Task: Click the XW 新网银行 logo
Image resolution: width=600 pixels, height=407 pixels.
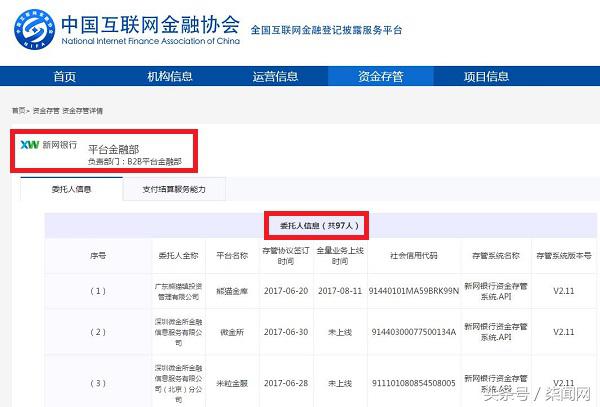Action: [49, 145]
